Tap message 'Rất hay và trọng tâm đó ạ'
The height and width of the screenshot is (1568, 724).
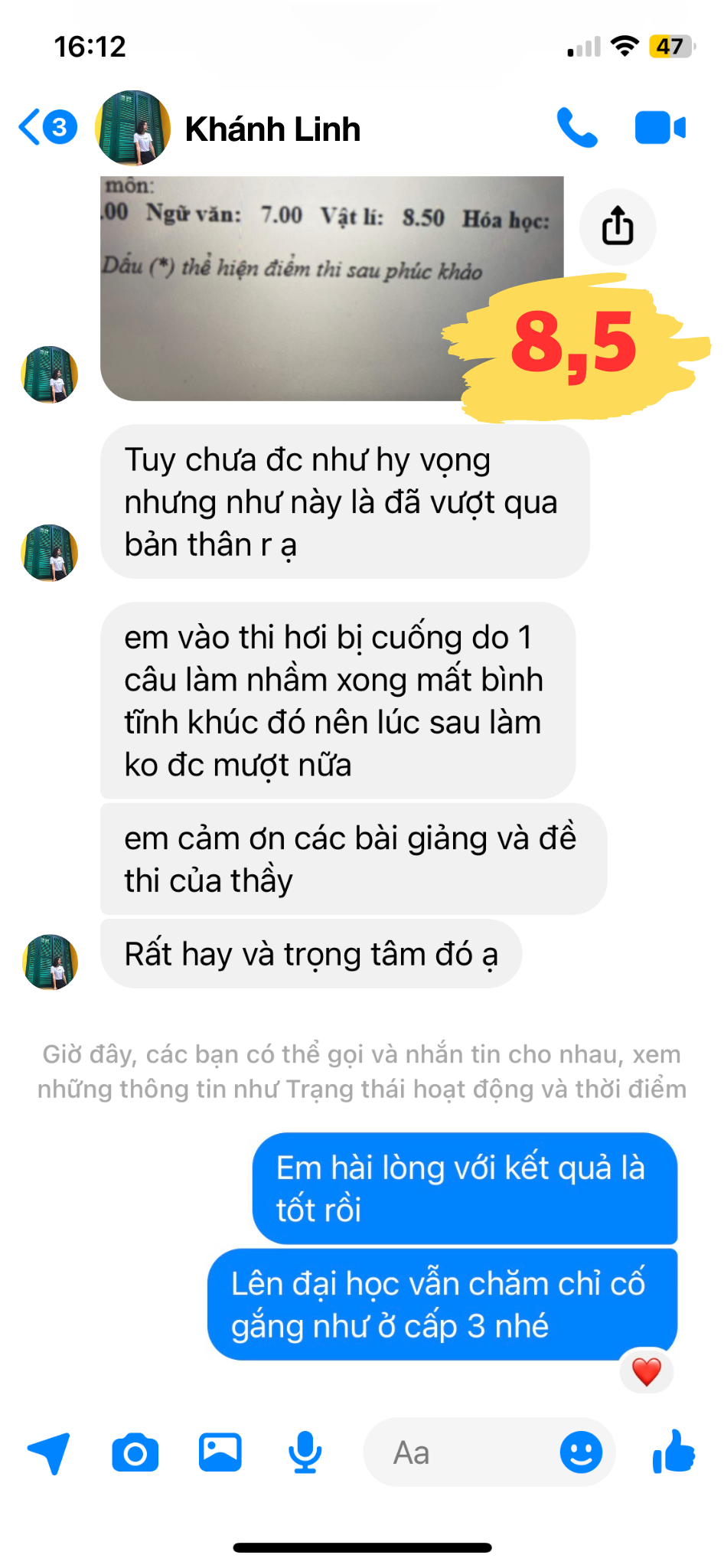click(311, 954)
